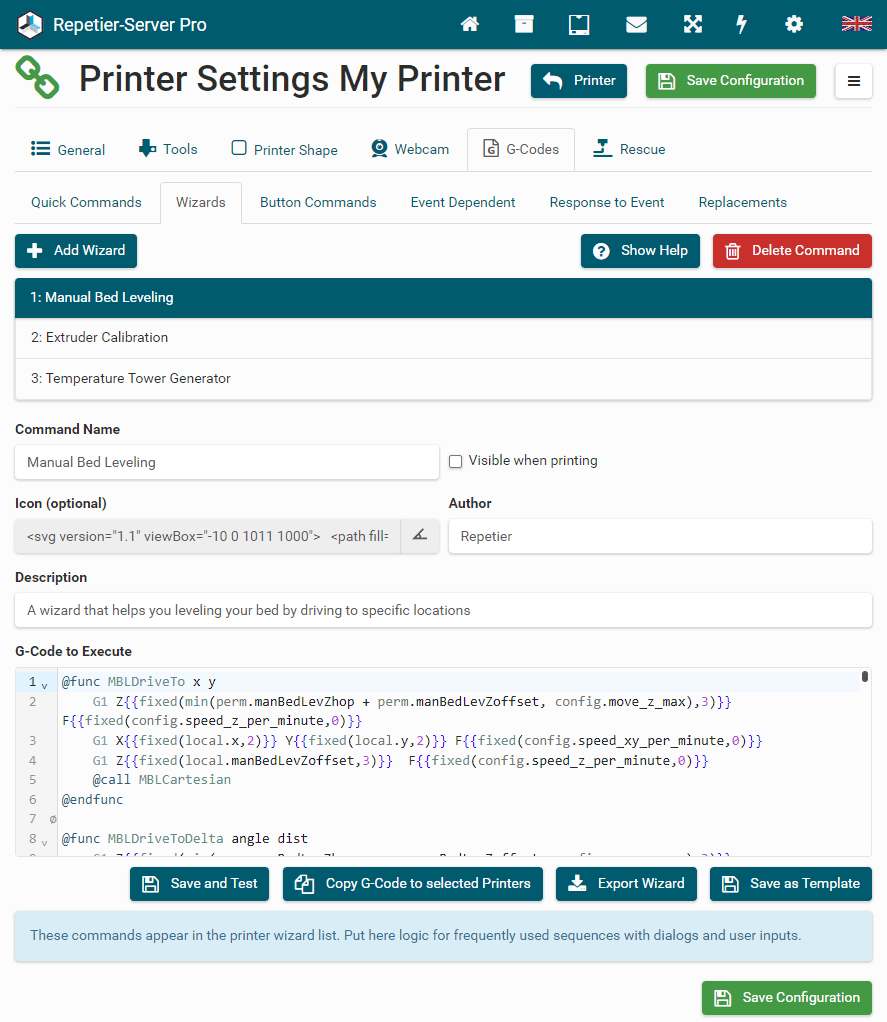Toggle fullscreen with the expand arrows icon
Viewport: 887px width, 1022px height.
click(692, 25)
